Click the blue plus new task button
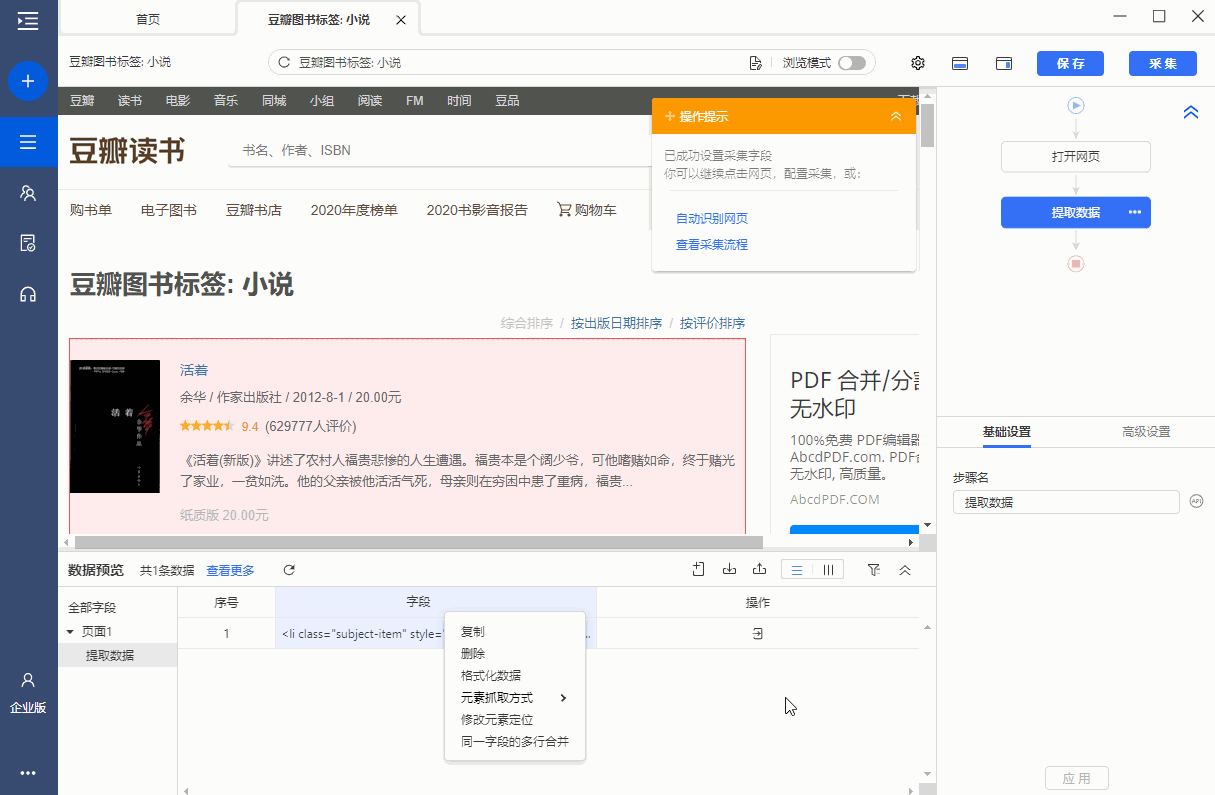The height and width of the screenshot is (795, 1215). click(x=28, y=81)
